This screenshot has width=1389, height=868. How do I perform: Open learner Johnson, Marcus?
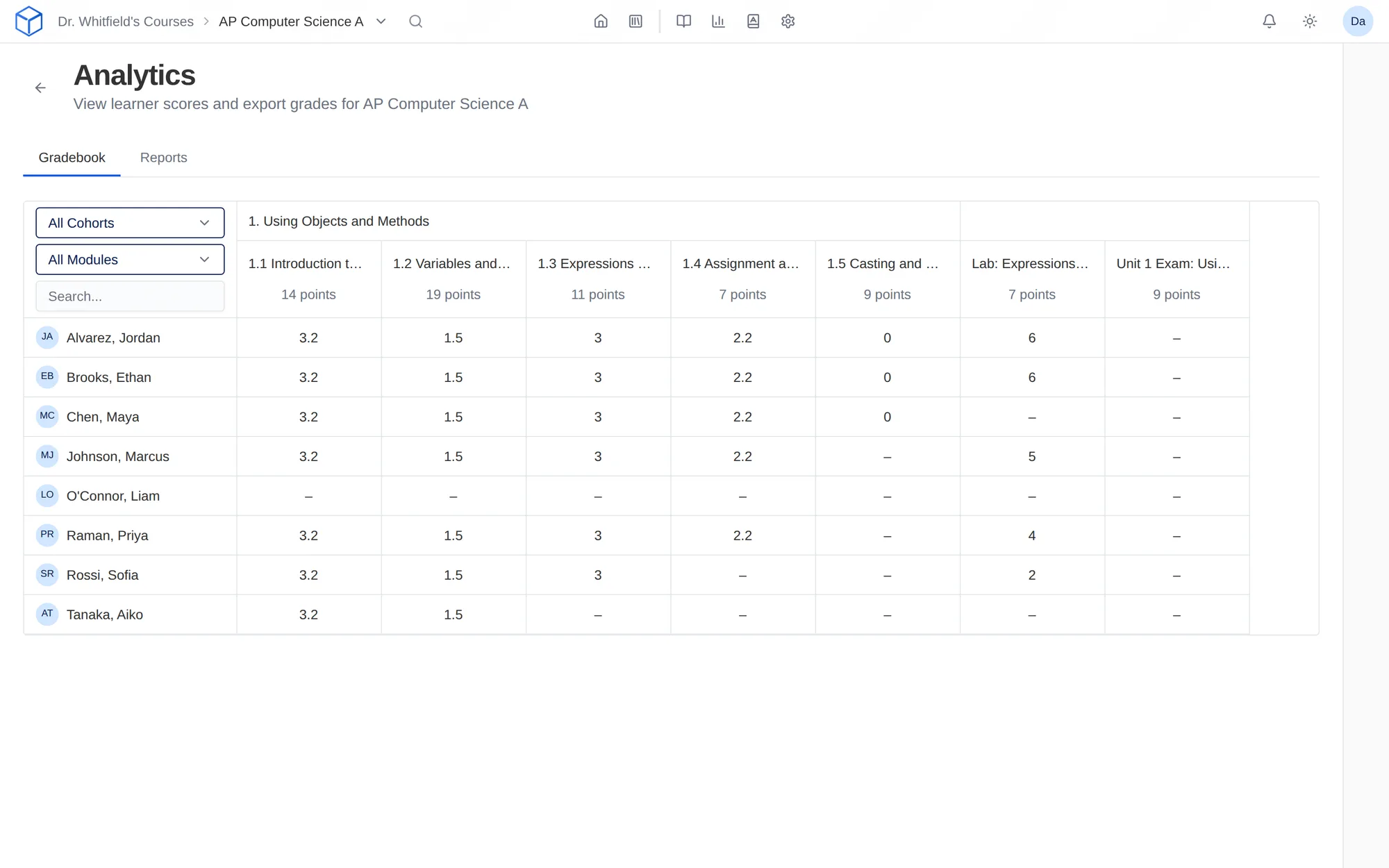[x=117, y=457]
